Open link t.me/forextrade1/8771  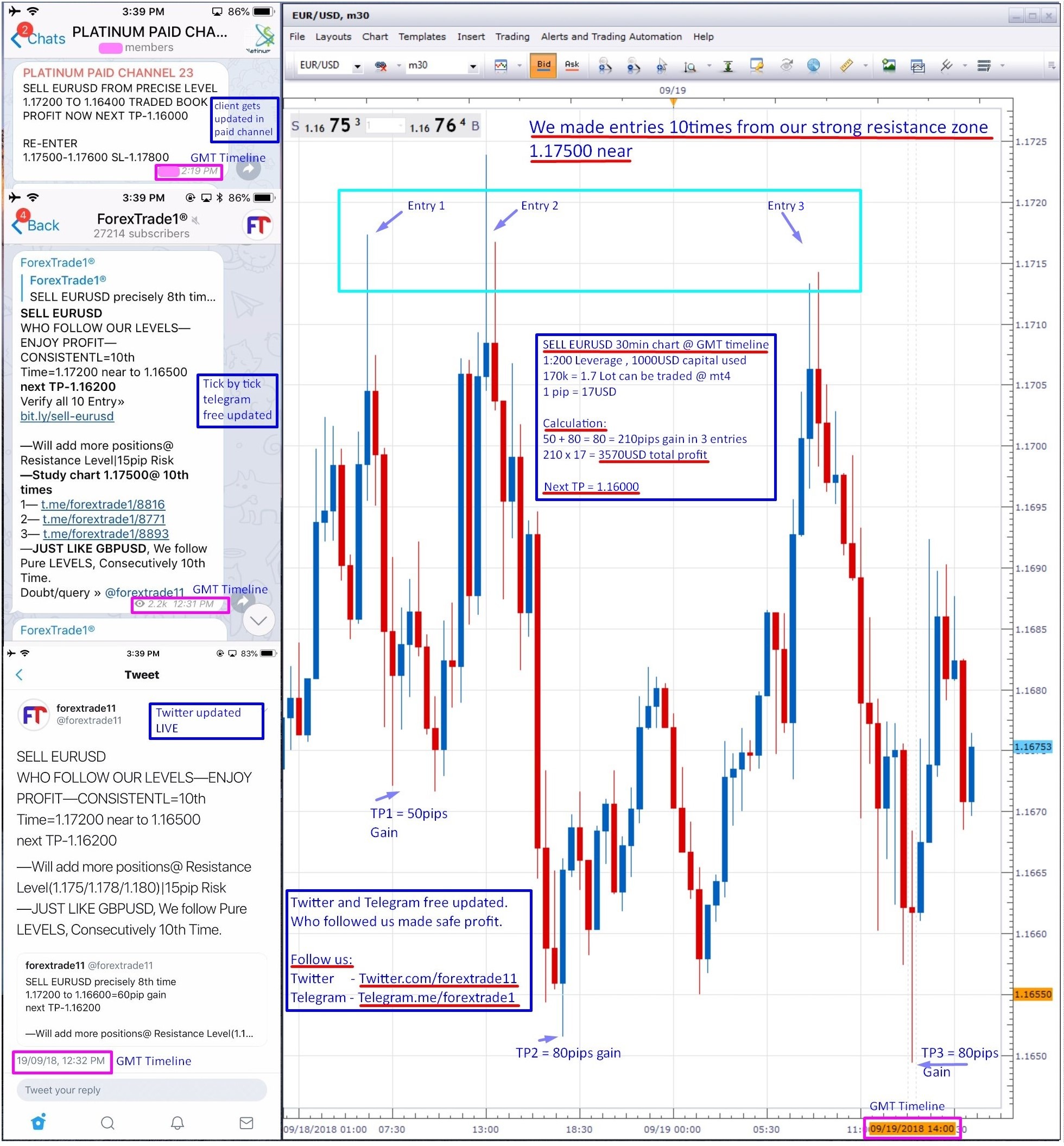pyautogui.click(x=104, y=520)
